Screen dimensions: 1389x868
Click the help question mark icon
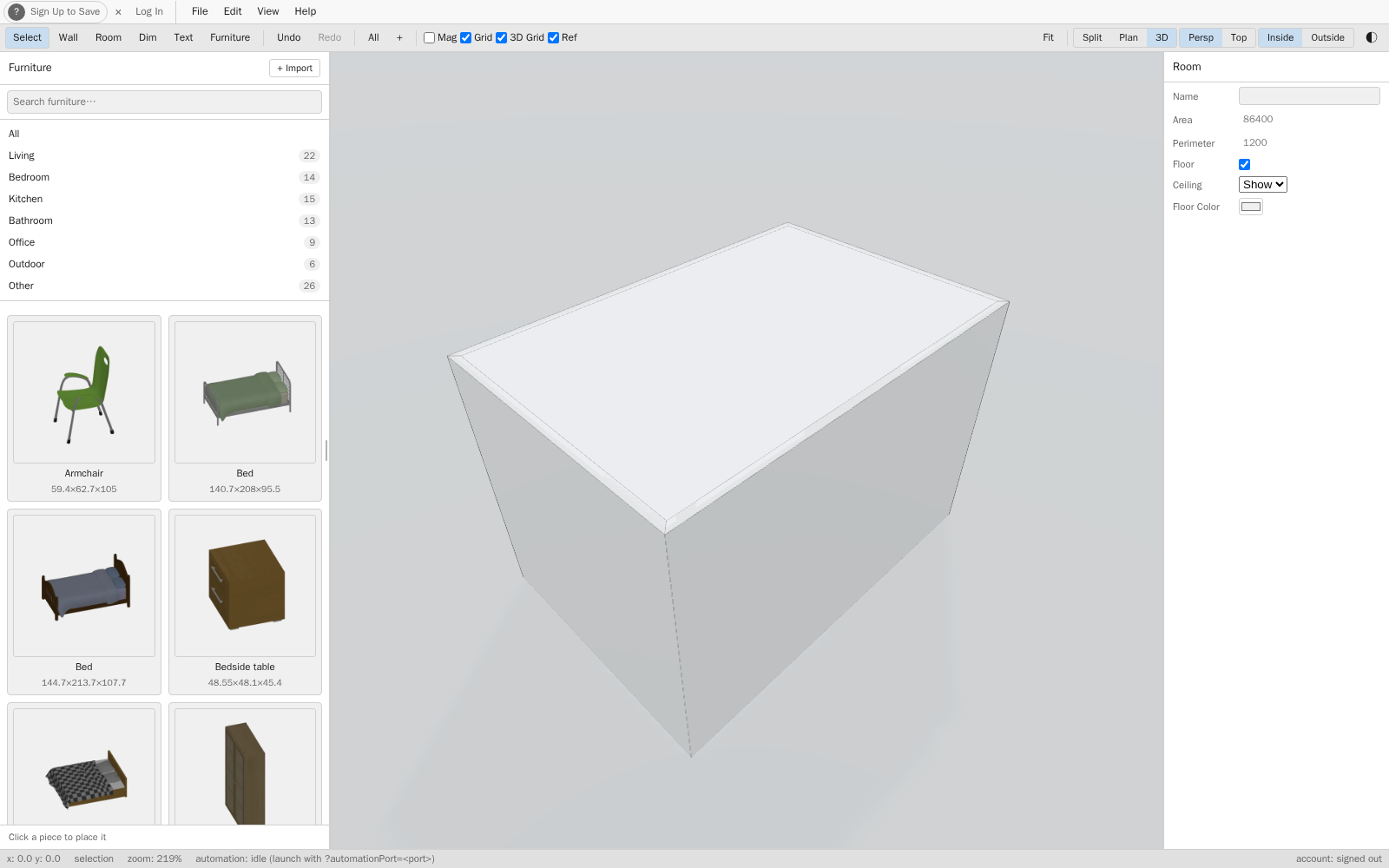click(x=16, y=12)
